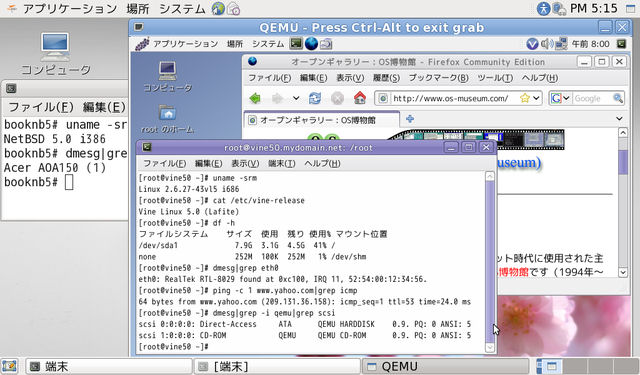Launch host web browser globe icon
The image size is (640, 375).
tap(218, 9)
